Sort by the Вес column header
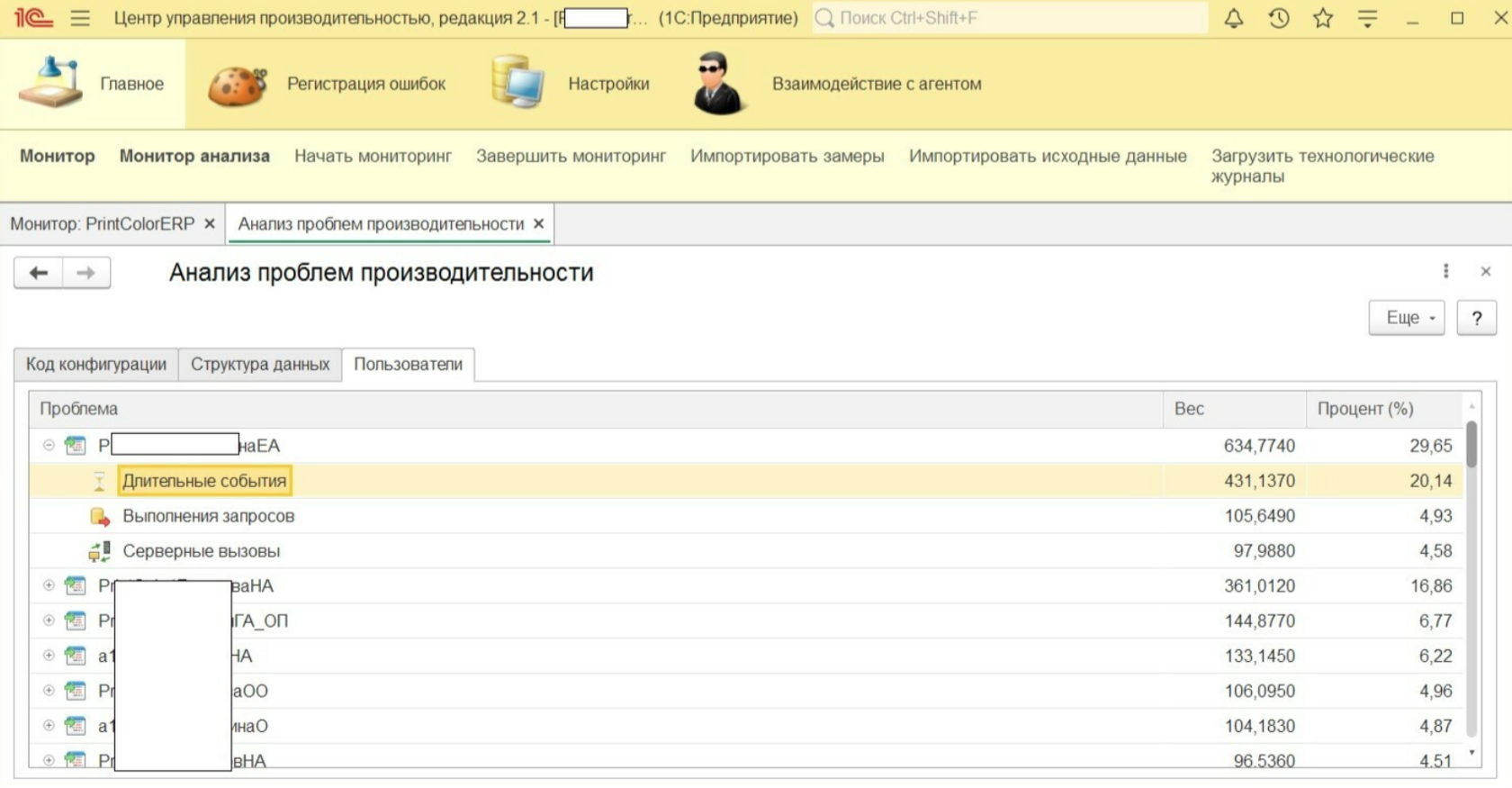1512x788 pixels. tap(1235, 409)
